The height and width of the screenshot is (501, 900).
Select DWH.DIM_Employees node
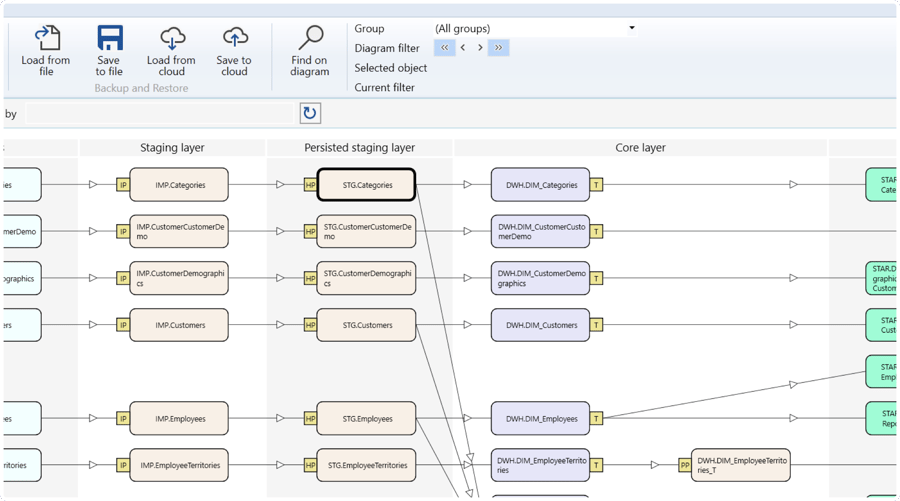[x=540, y=418]
